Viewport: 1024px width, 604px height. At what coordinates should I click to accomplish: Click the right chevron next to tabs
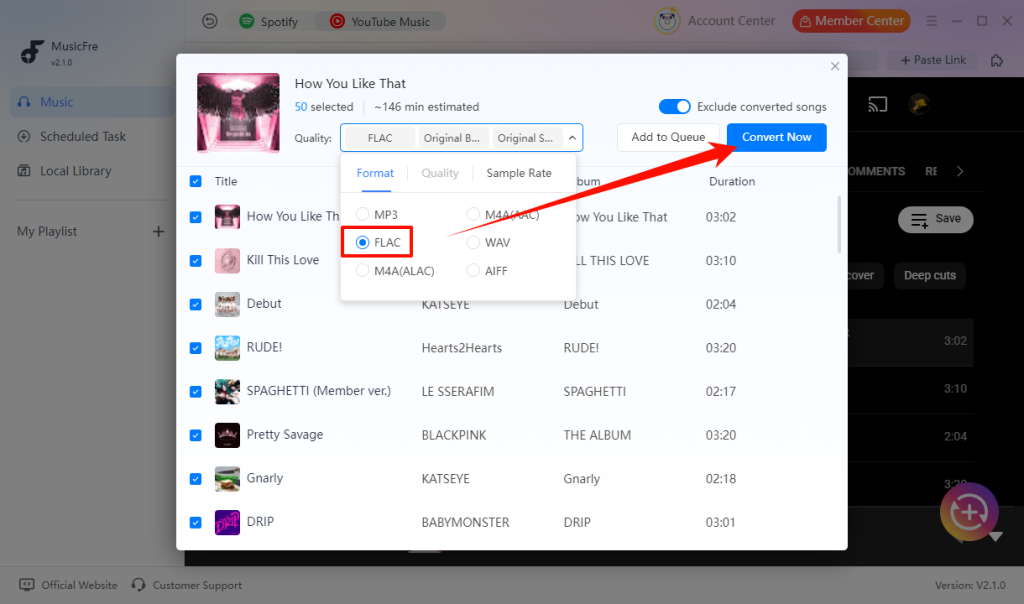click(960, 171)
